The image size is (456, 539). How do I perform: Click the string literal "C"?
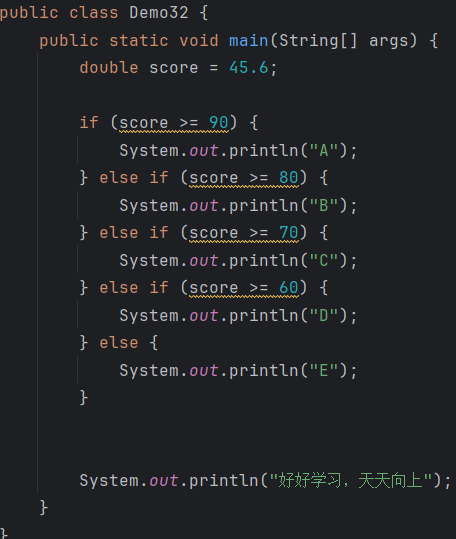point(324,261)
